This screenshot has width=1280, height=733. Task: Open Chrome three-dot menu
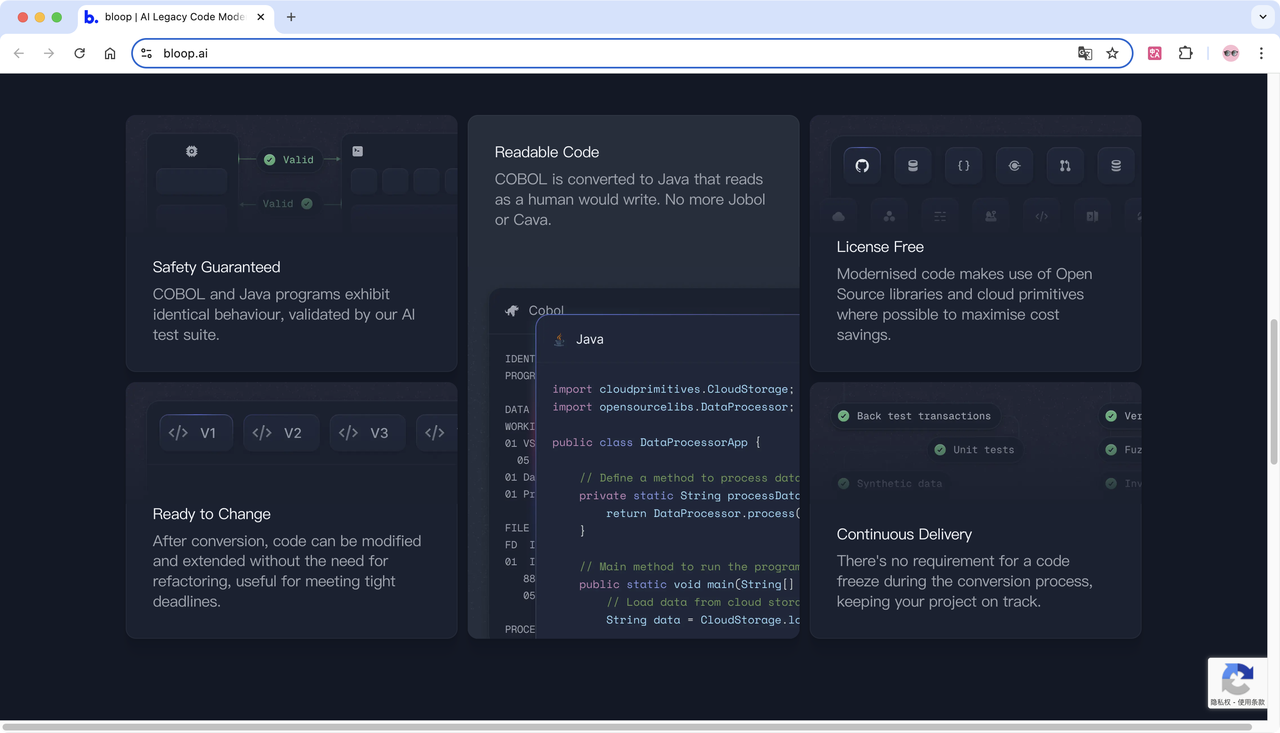pos(1261,53)
